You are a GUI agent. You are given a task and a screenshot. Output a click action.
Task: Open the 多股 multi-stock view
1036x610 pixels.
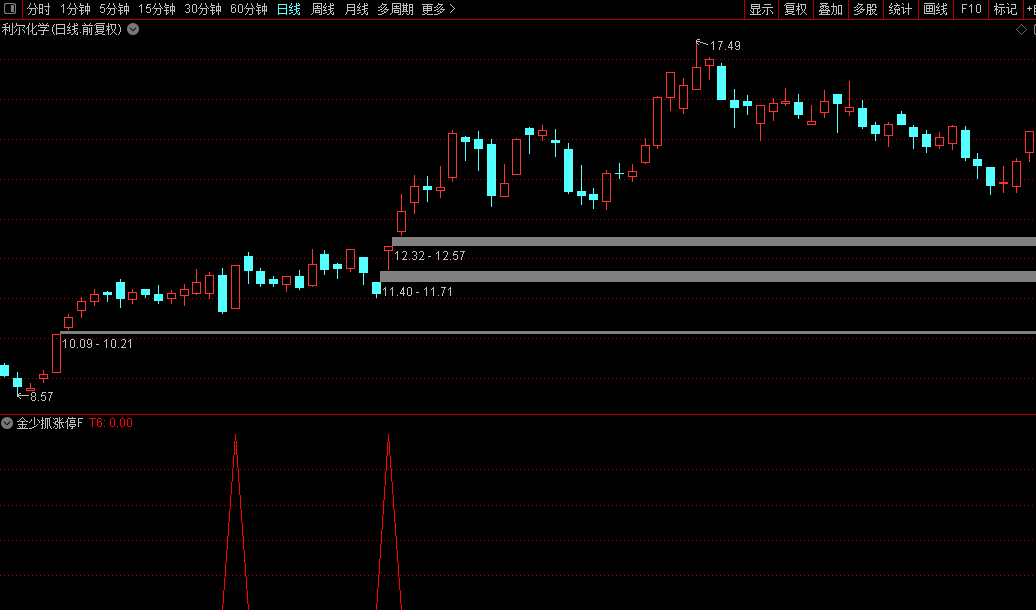click(865, 9)
